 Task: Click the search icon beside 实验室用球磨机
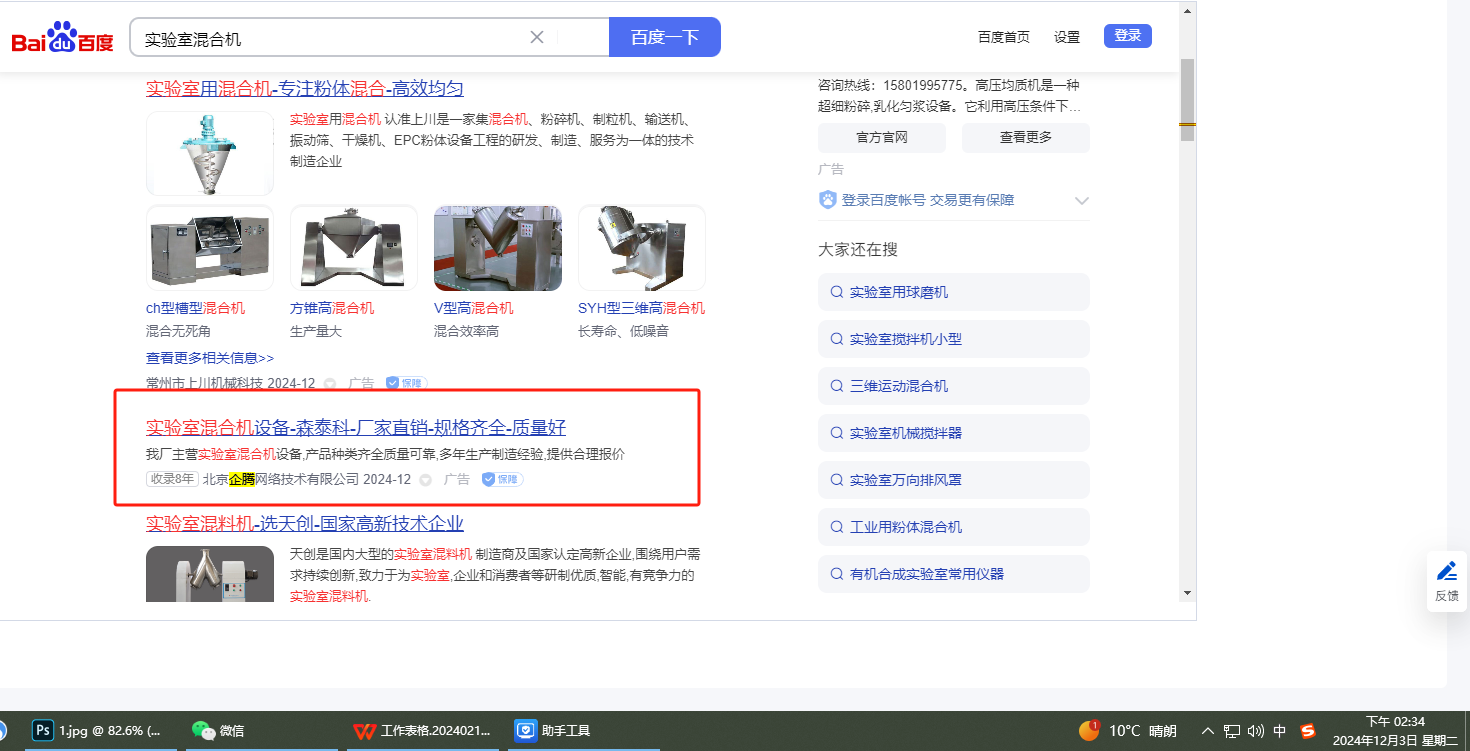(836, 292)
